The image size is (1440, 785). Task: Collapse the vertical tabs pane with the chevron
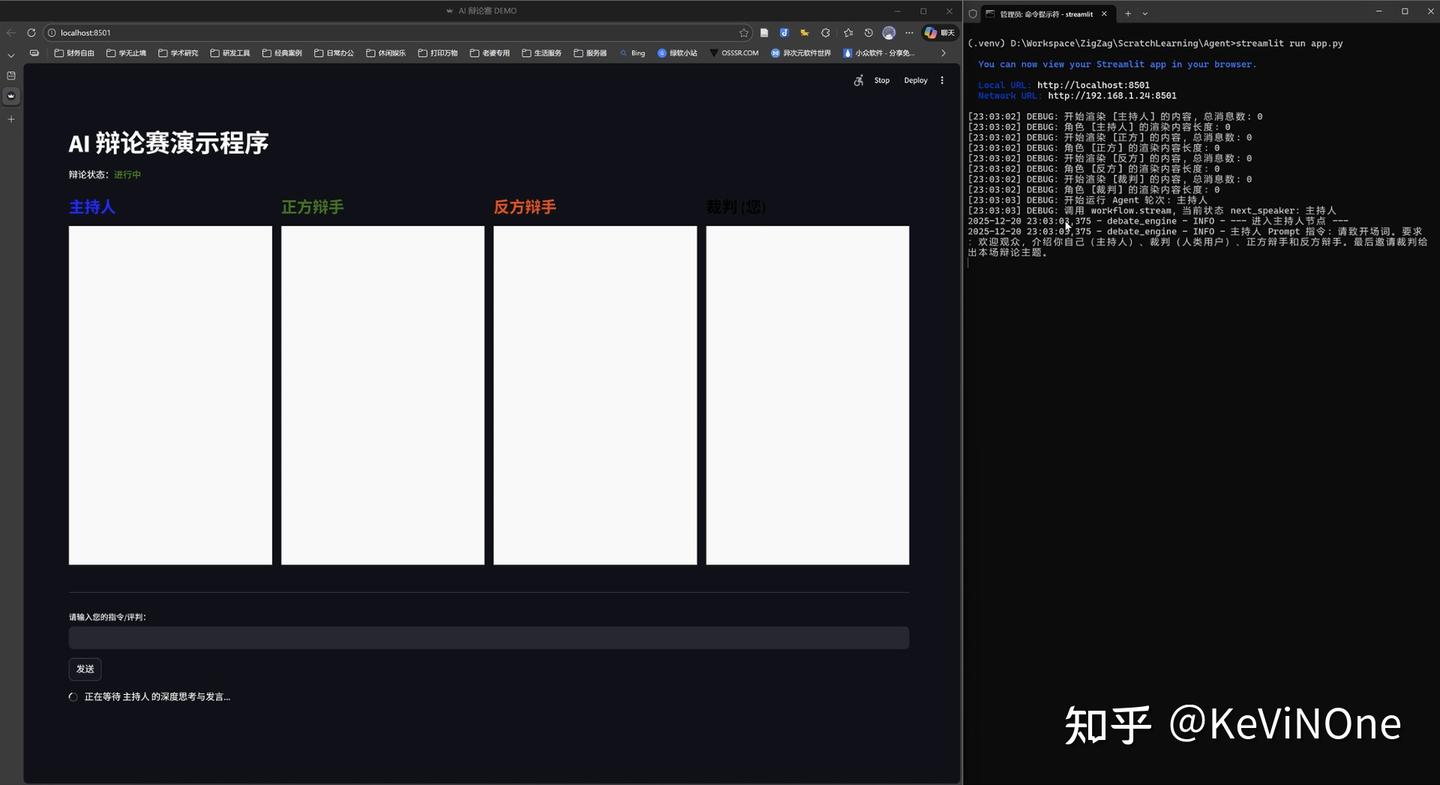11,55
